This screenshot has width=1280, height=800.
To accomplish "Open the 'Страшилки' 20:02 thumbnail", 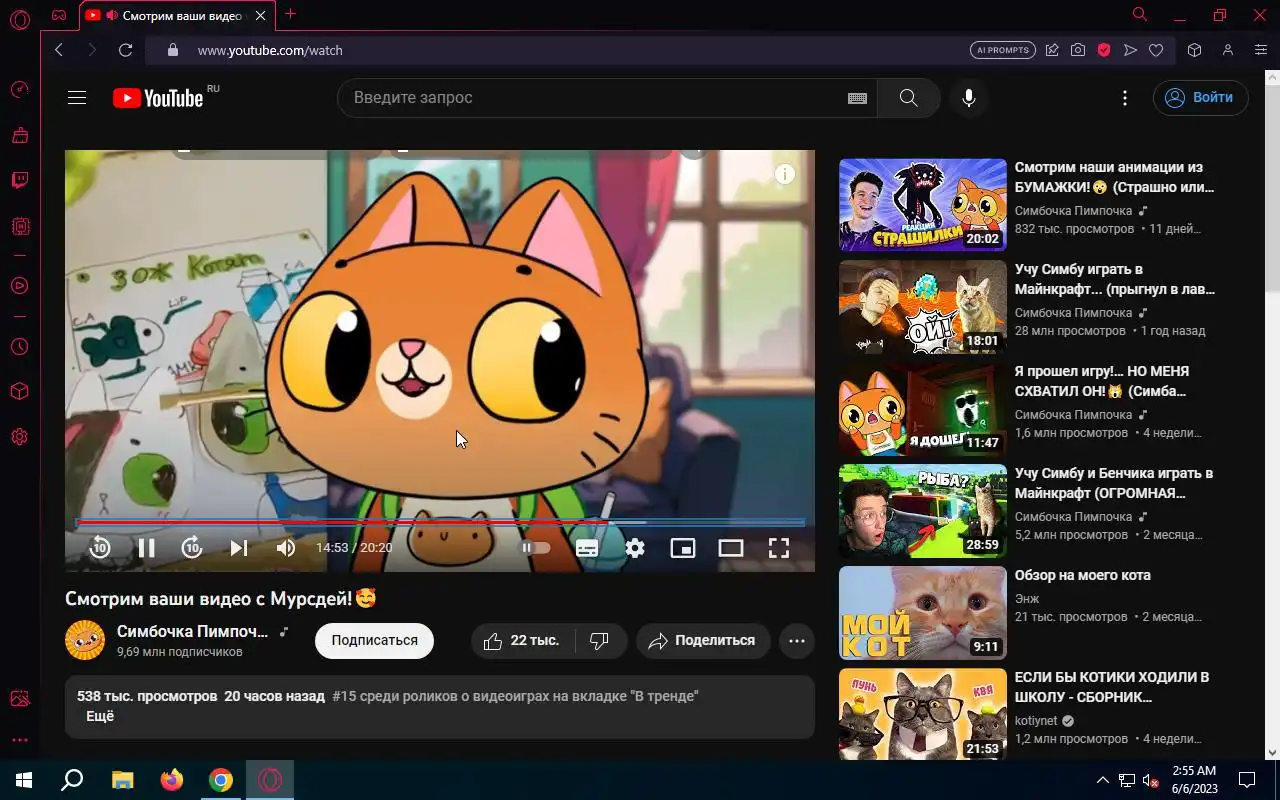I will (x=923, y=204).
